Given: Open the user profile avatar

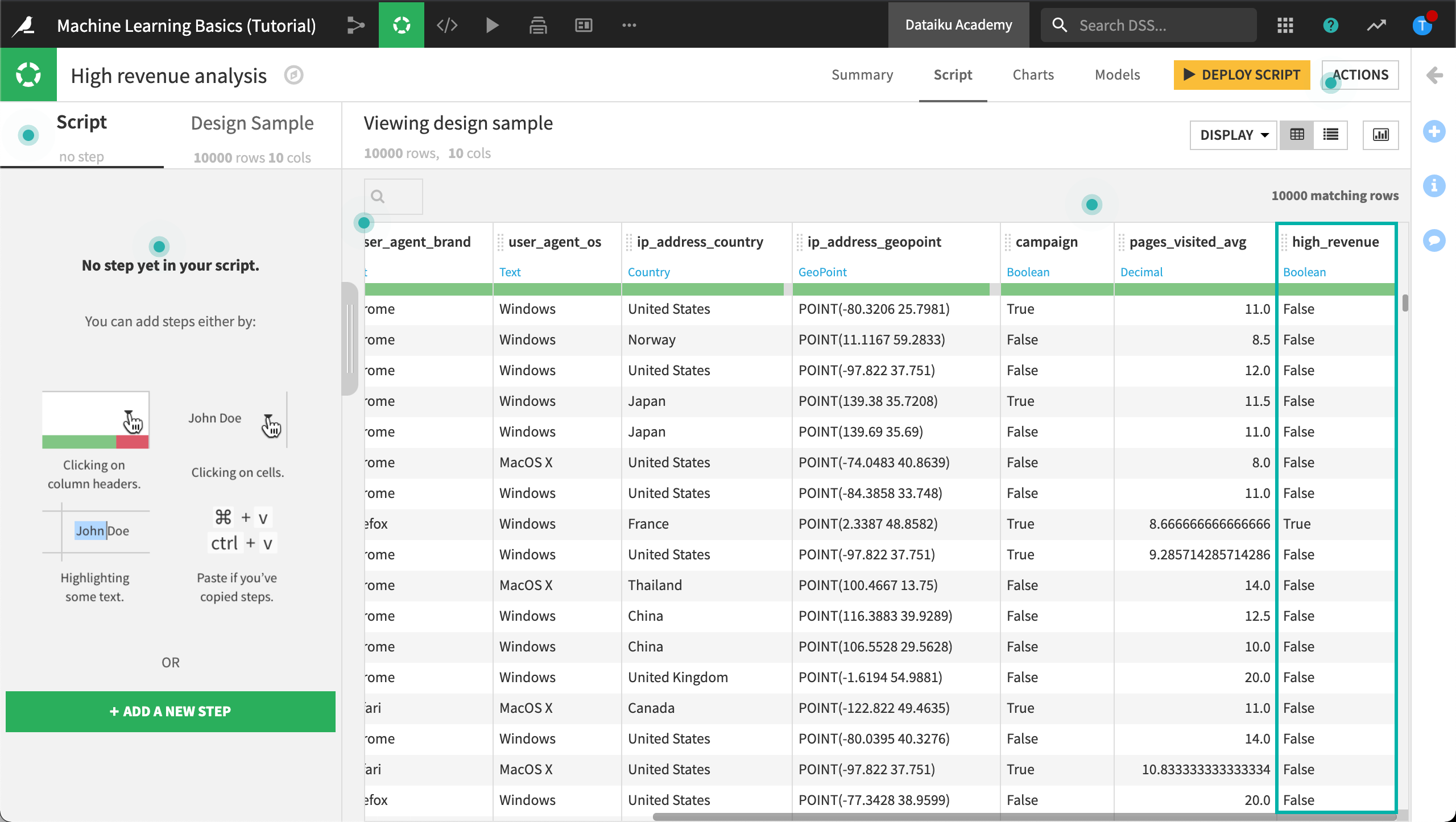Looking at the screenshot, I should (x=1422, y=25).
